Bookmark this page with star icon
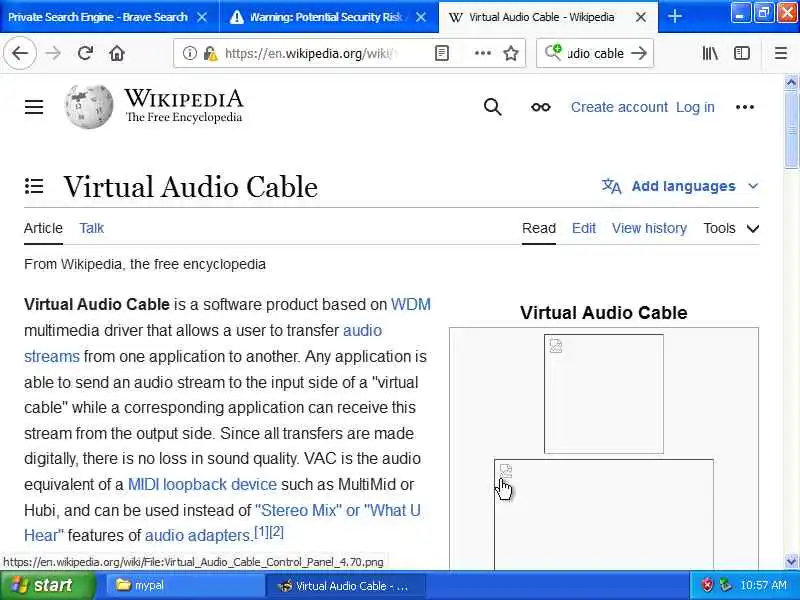The image size is (800, 600). [x=511, y=53]
